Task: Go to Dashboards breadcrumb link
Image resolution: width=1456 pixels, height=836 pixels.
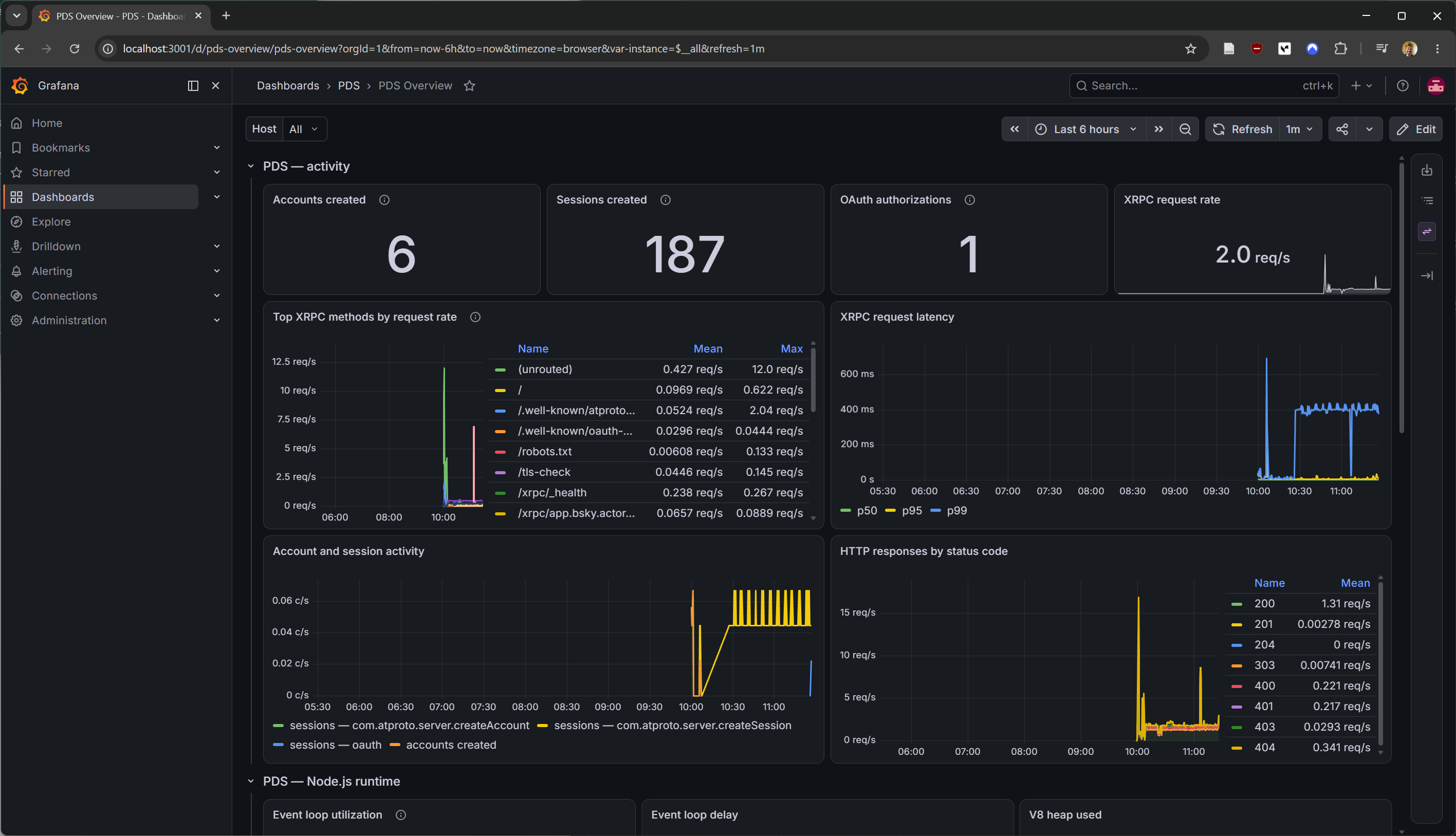Action: 288,85
